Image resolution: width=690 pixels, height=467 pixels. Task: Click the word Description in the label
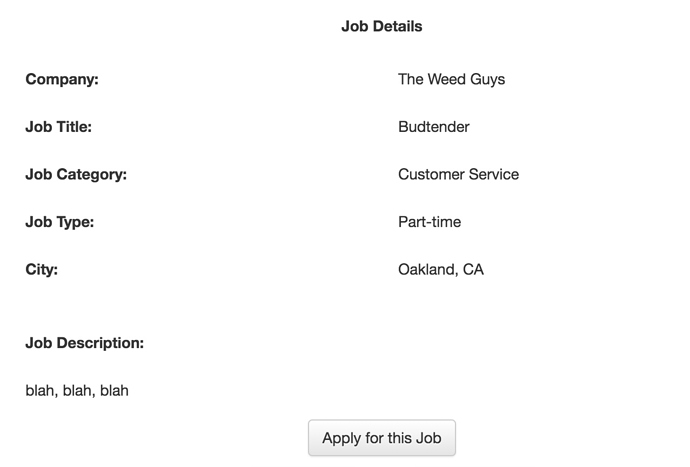[100, 343]
